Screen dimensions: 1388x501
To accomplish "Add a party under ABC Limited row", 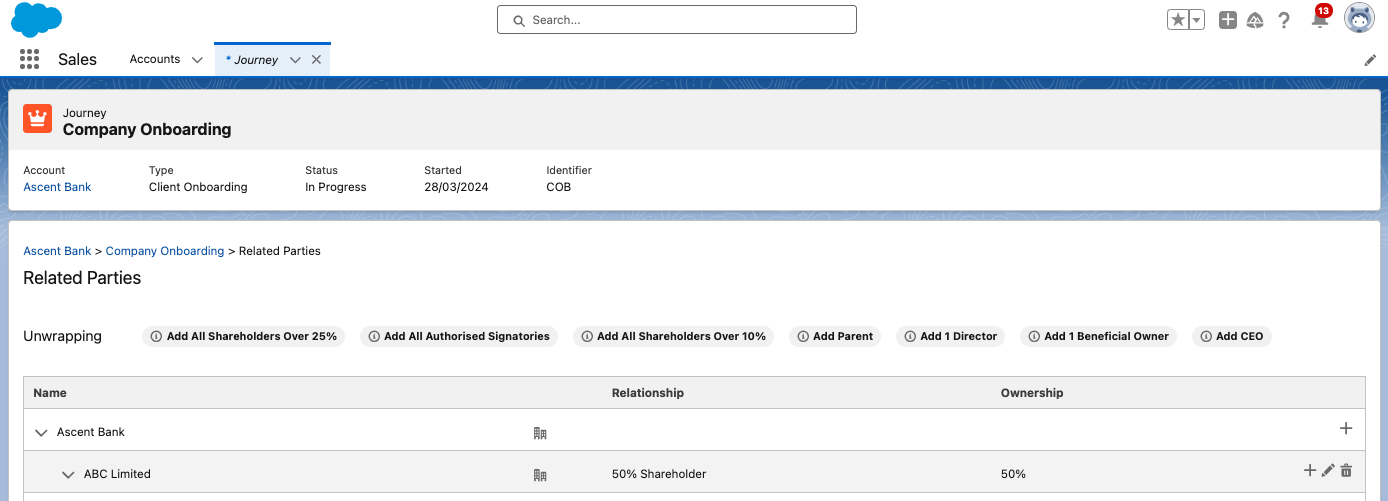I will coord(1310,471).
